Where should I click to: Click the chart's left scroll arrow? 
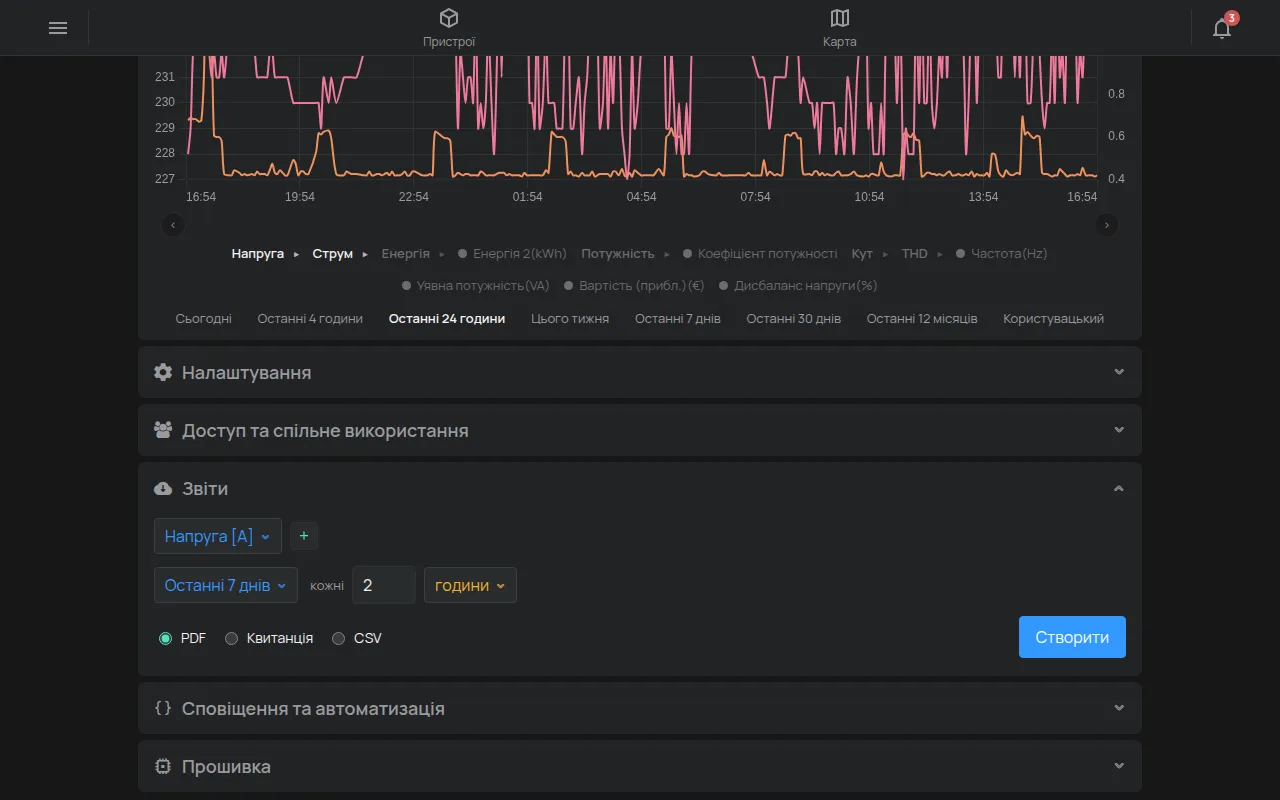(174, 225)
